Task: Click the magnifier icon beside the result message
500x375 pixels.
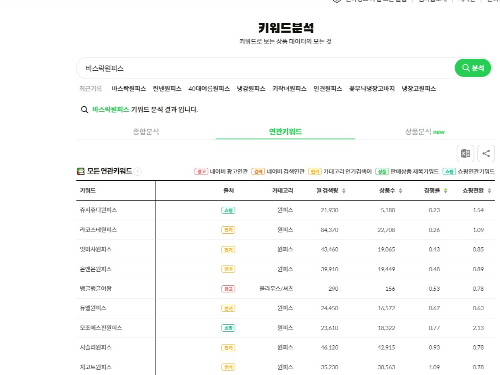Action: click(x=84, y=110)
